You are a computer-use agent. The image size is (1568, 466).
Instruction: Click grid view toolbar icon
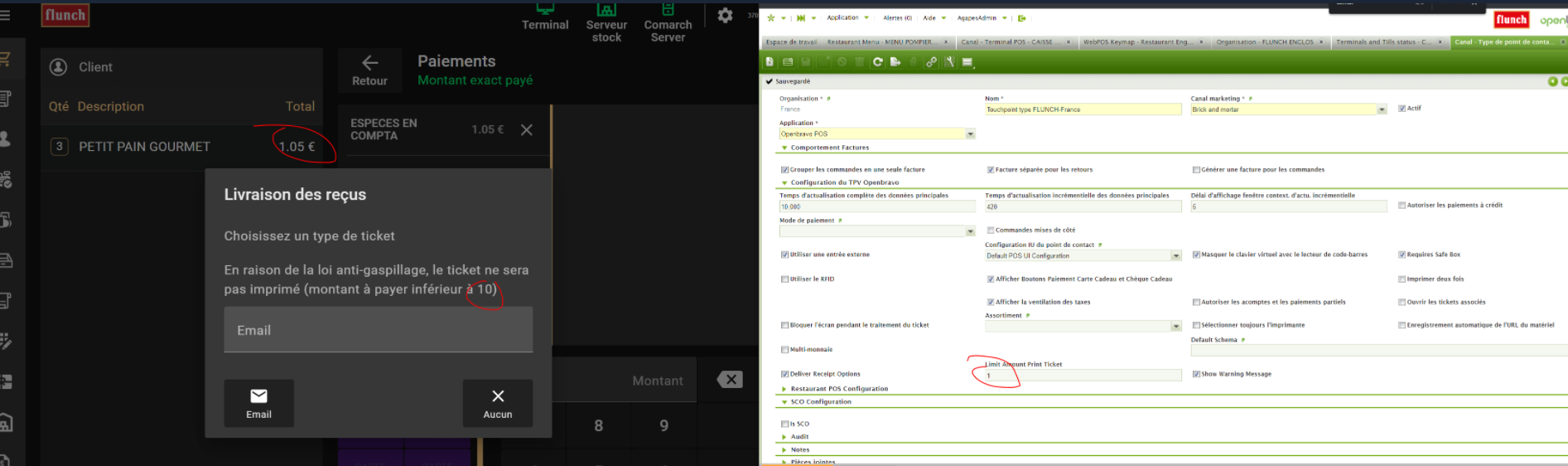pyautogui.click(x=788, y=61)
